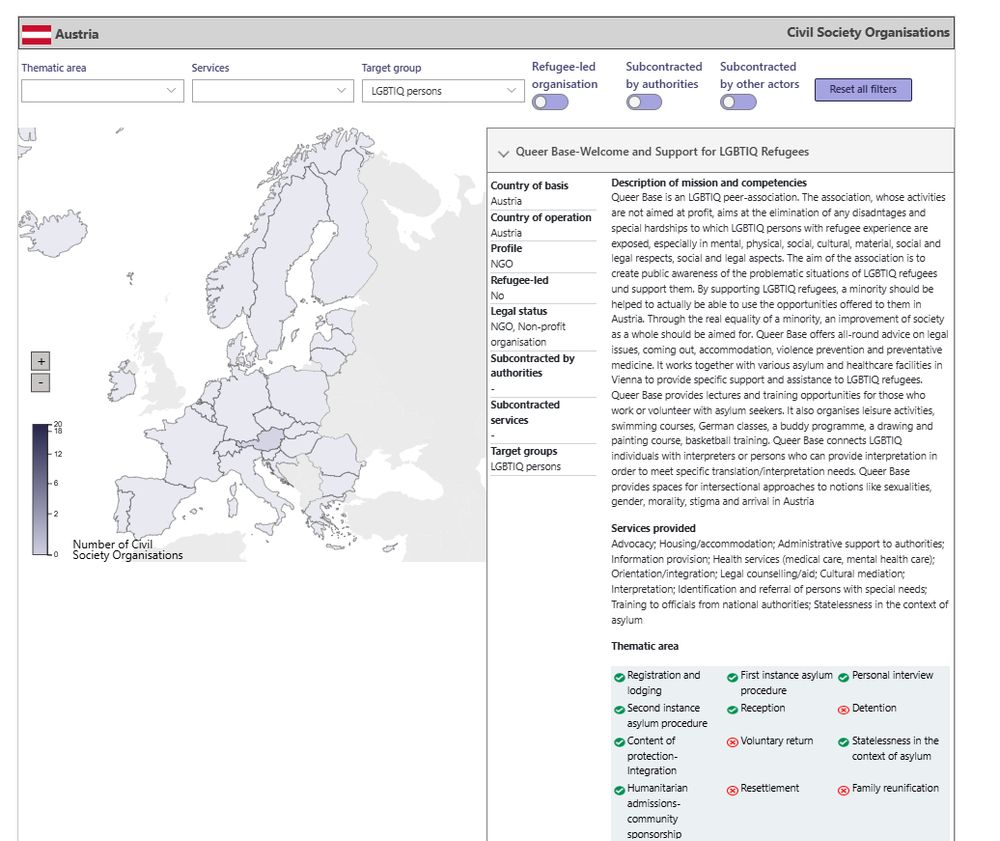Click Description of mission and competencies heading
1000x841 pixels.
point(709,183)
